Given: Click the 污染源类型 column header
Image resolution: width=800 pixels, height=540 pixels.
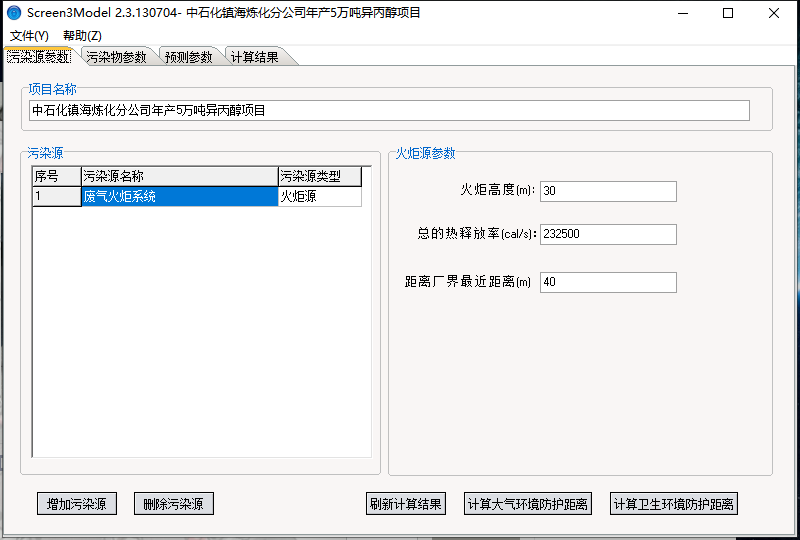Looking at the screenshot, I should pos(320,177).
